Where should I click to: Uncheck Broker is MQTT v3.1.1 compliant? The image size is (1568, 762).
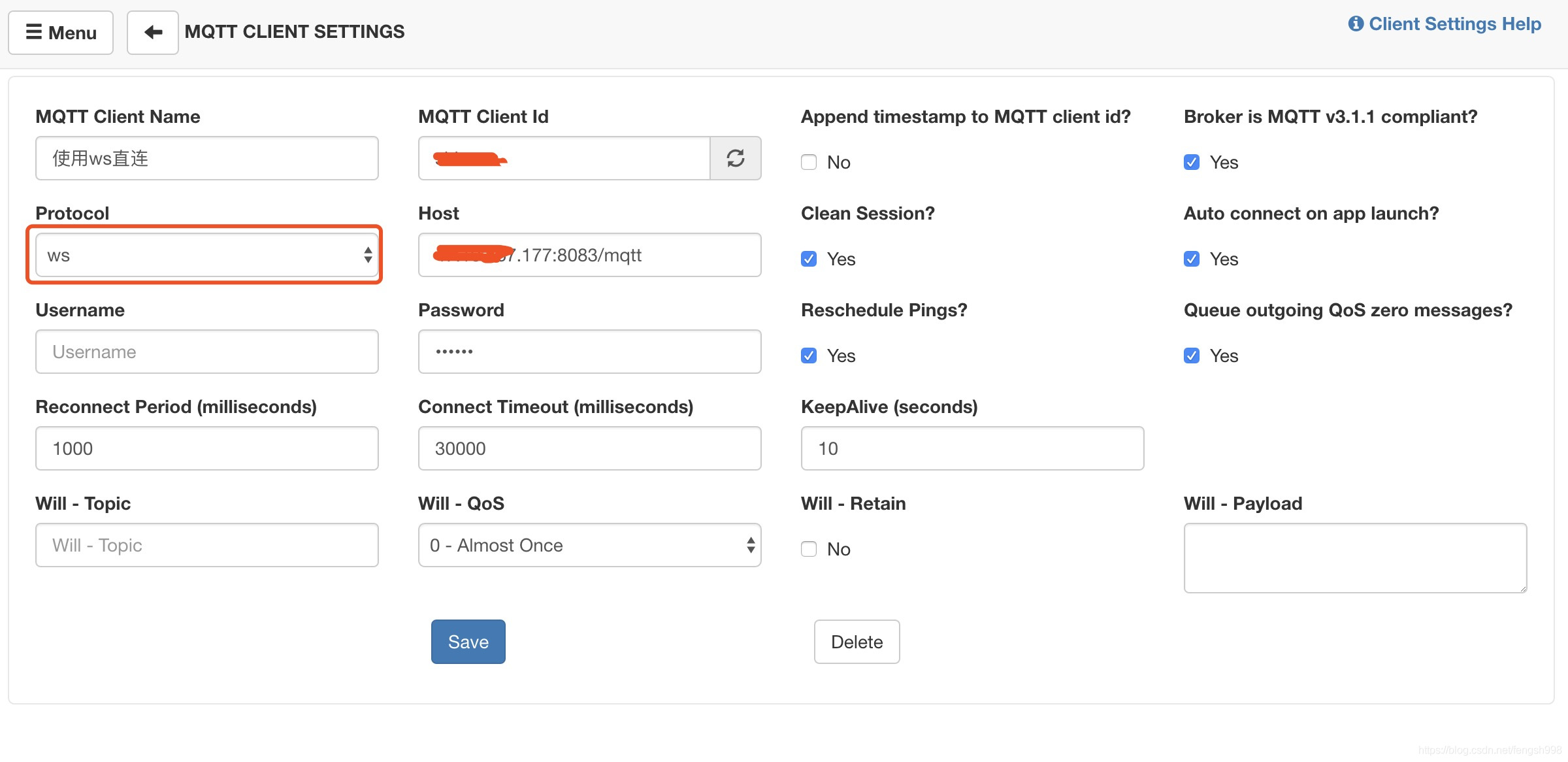pos(1192,162)
